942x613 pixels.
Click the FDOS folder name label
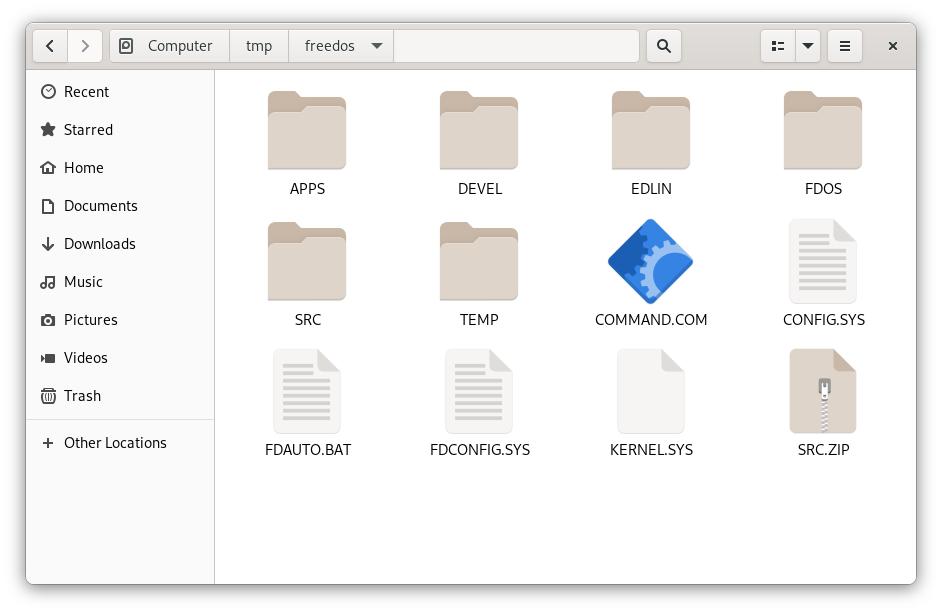click(x=823, y=189)
